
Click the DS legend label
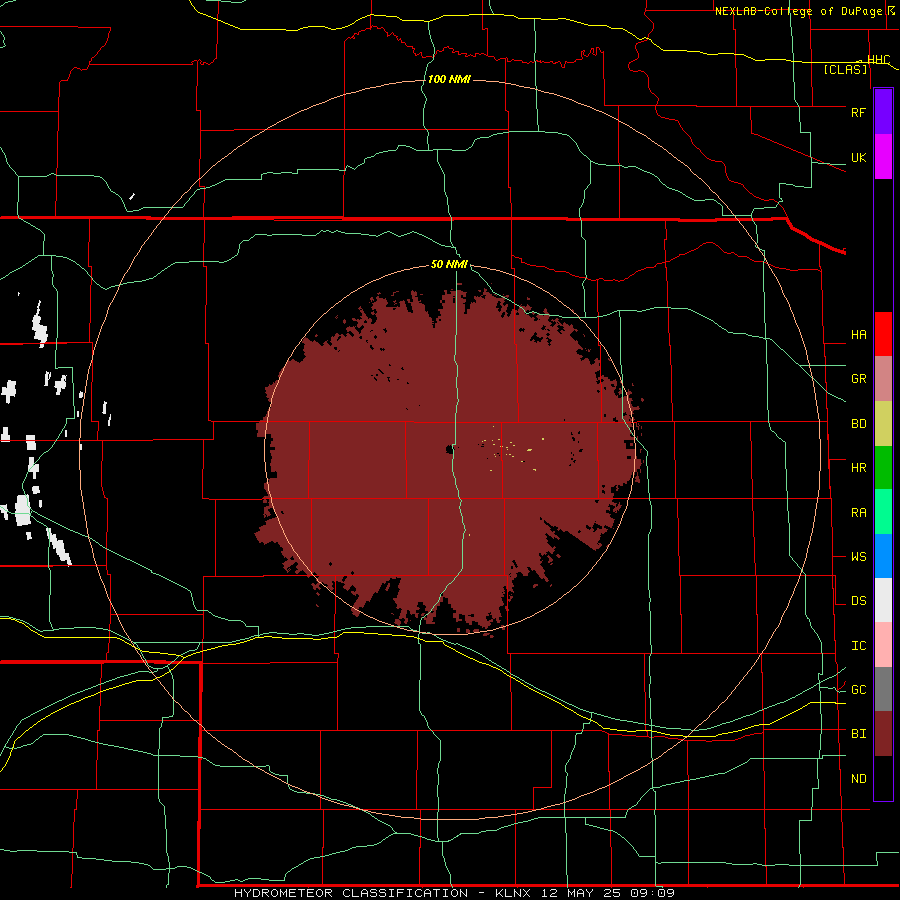[858, 601]
